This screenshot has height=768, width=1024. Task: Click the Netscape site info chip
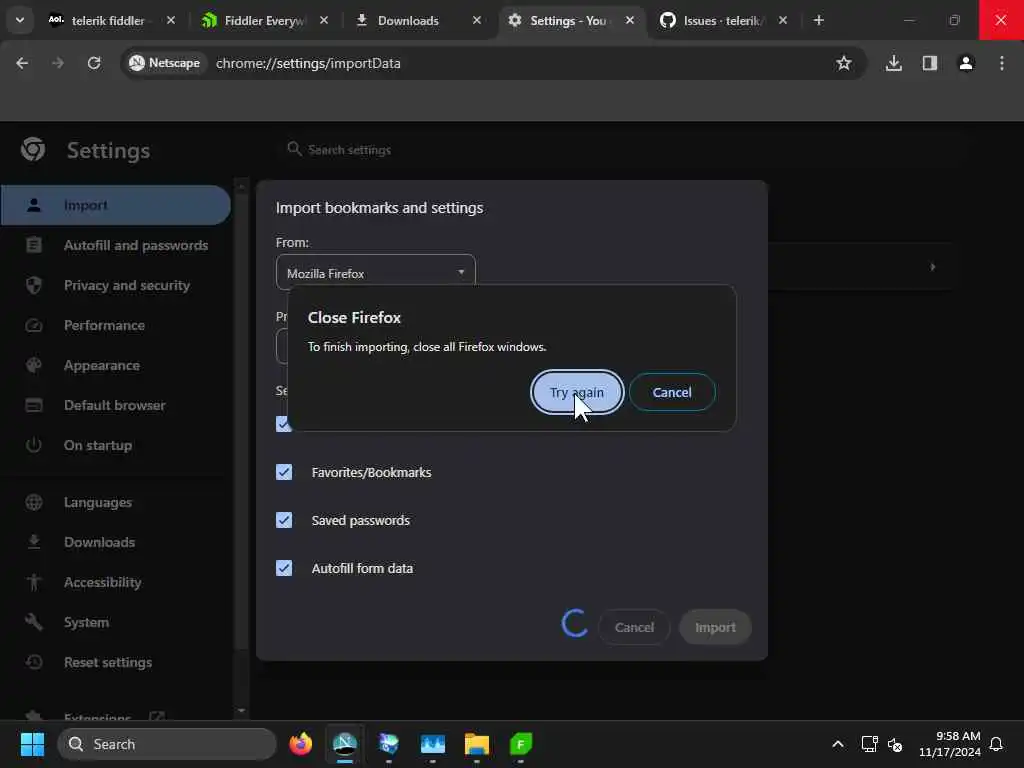[165, 63]
